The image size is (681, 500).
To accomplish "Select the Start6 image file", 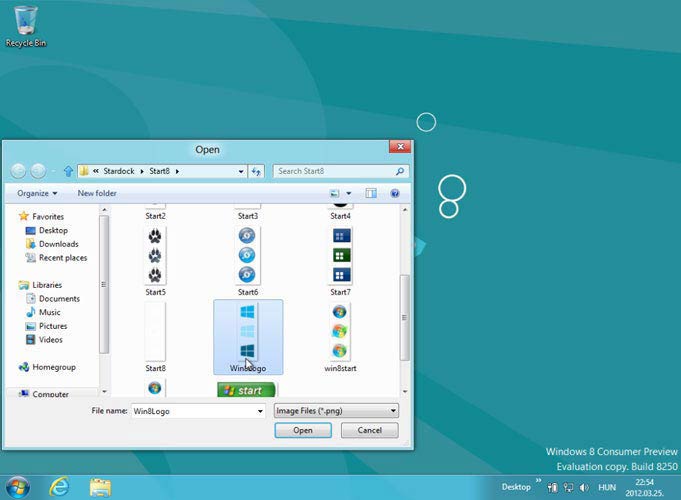I will pos(247,256).
